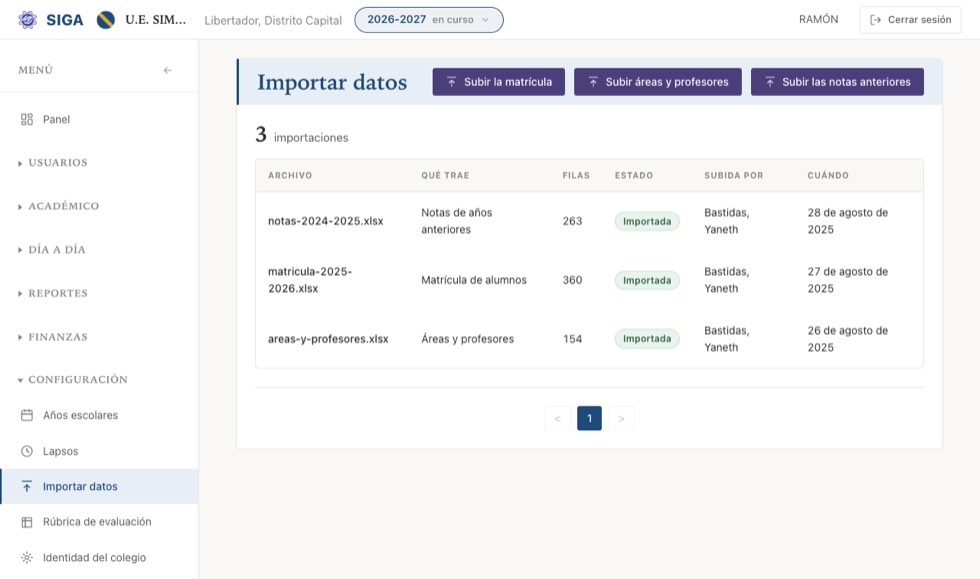Open Años escolares in the sidebar
Image resolution: width=980 pixels, height=579 pixels.
click(x=99, y=415)
